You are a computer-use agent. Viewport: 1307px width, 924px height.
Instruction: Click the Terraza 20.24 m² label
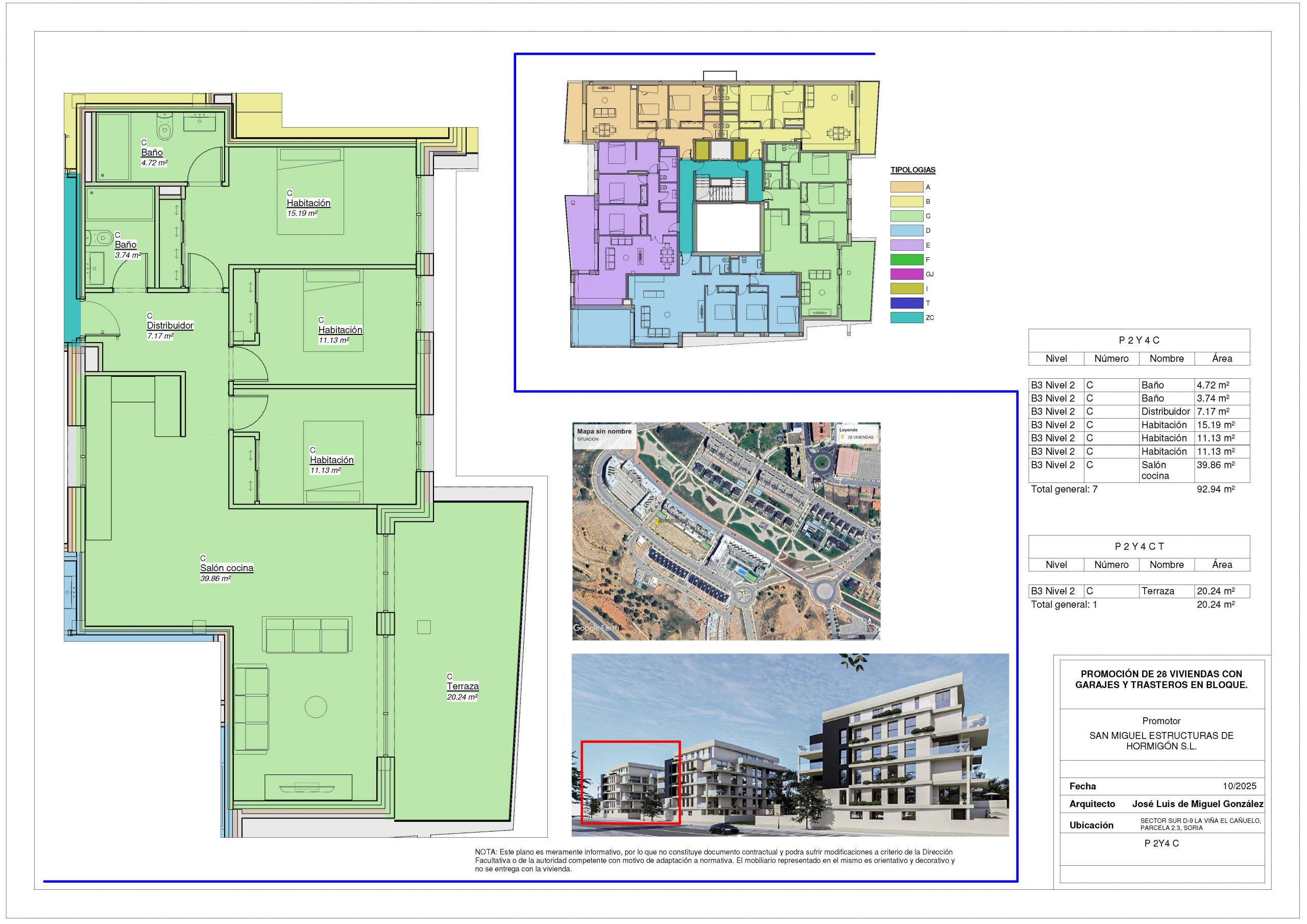click(462, 687)
